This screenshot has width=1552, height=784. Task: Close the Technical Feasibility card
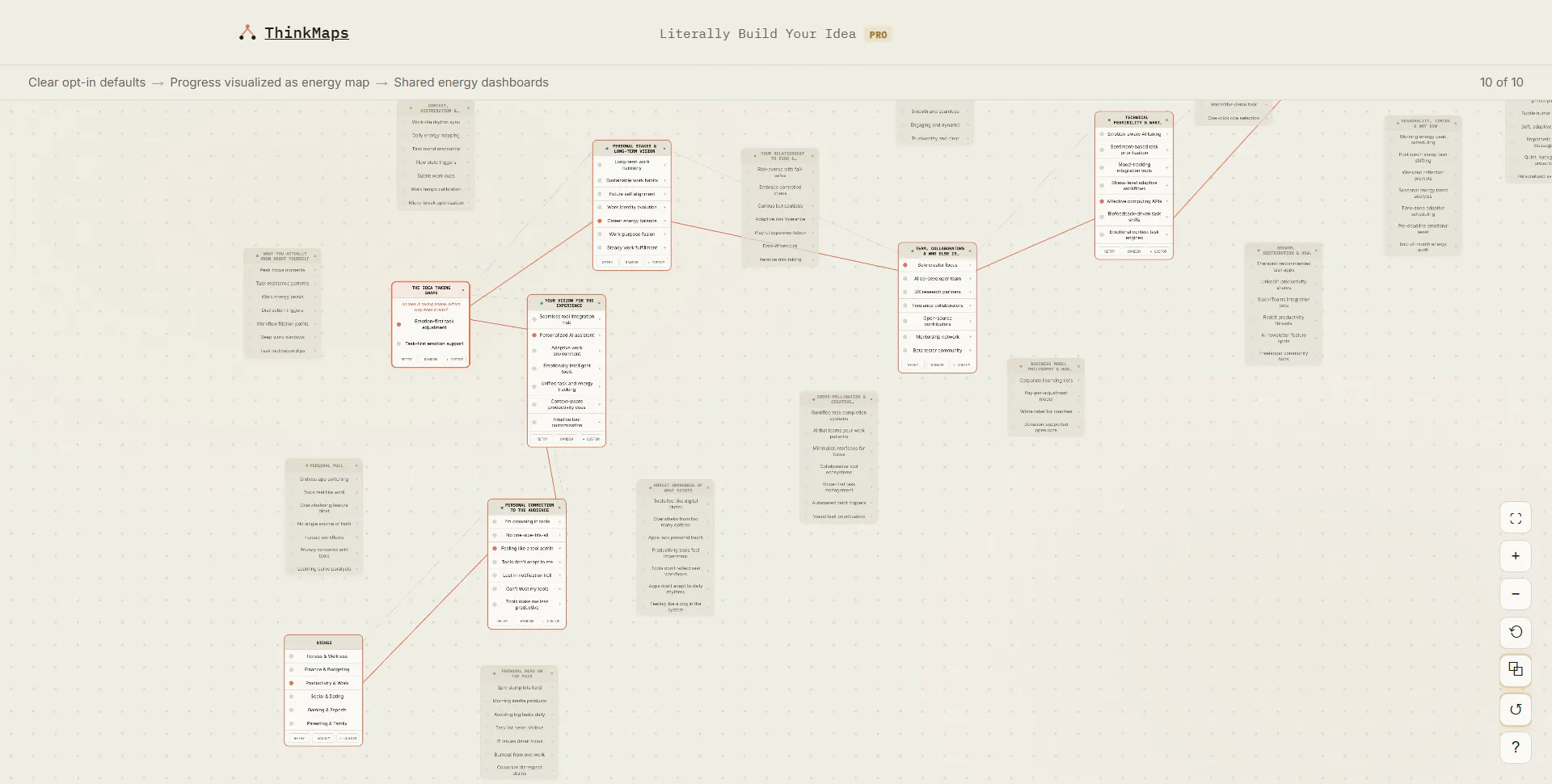pos(1166,120)
